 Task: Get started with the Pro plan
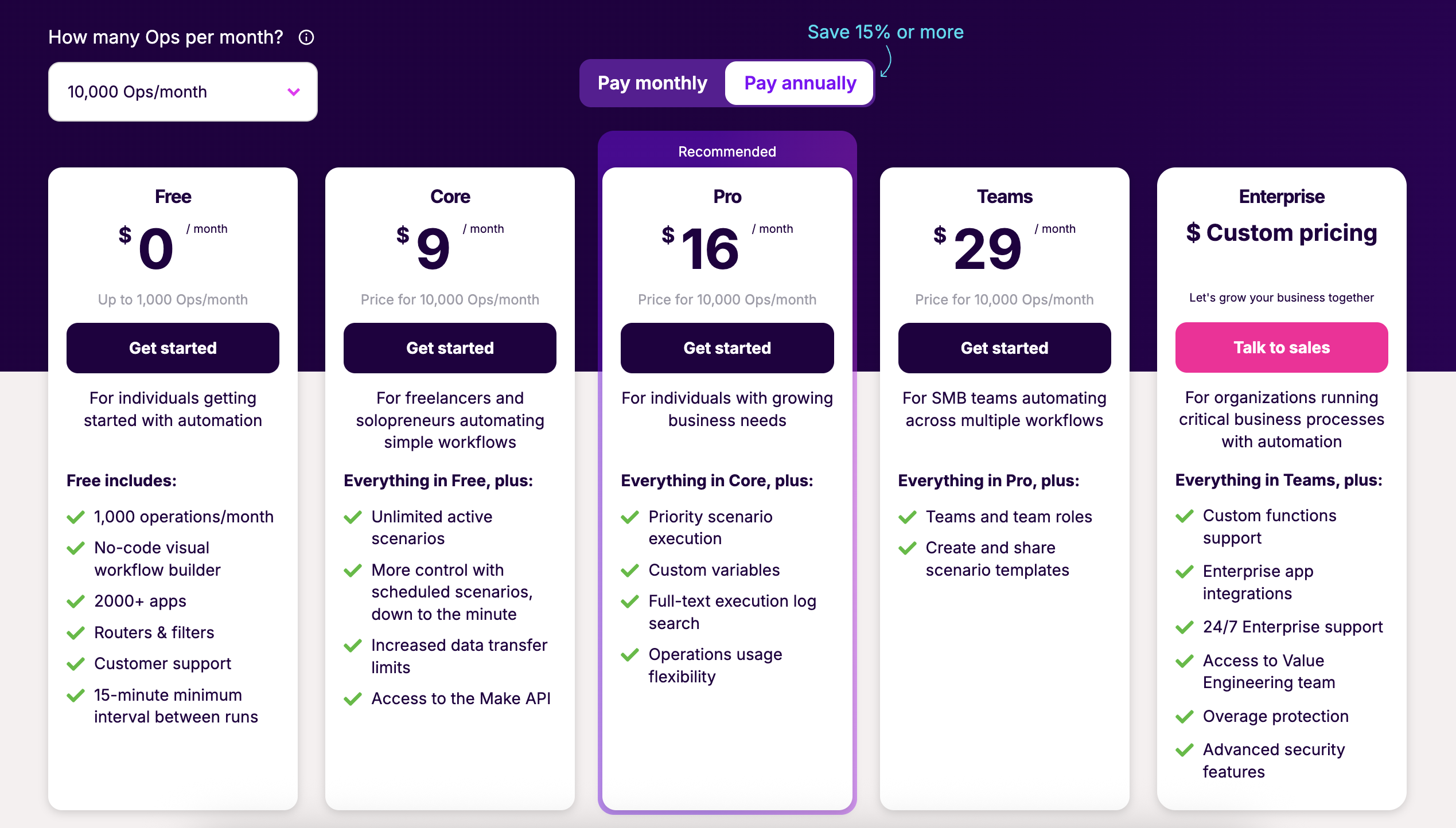(727, 347)
